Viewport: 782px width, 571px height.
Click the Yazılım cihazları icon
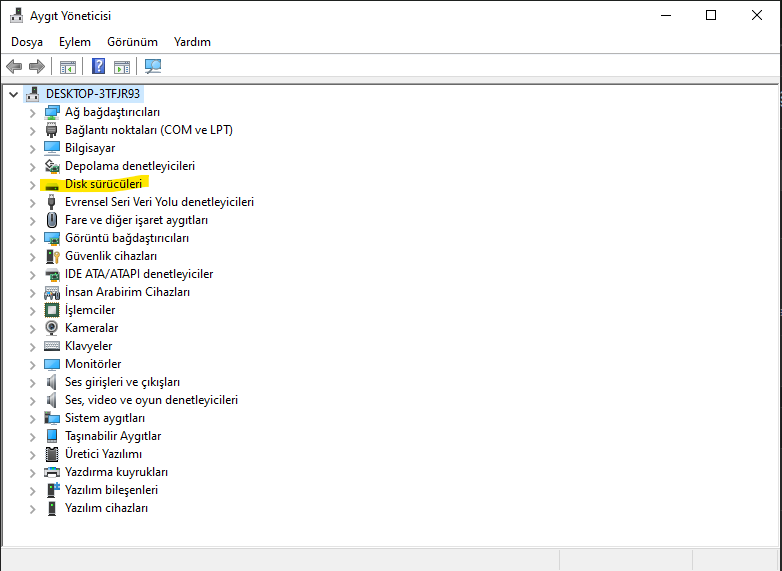(x=52, y=508)
